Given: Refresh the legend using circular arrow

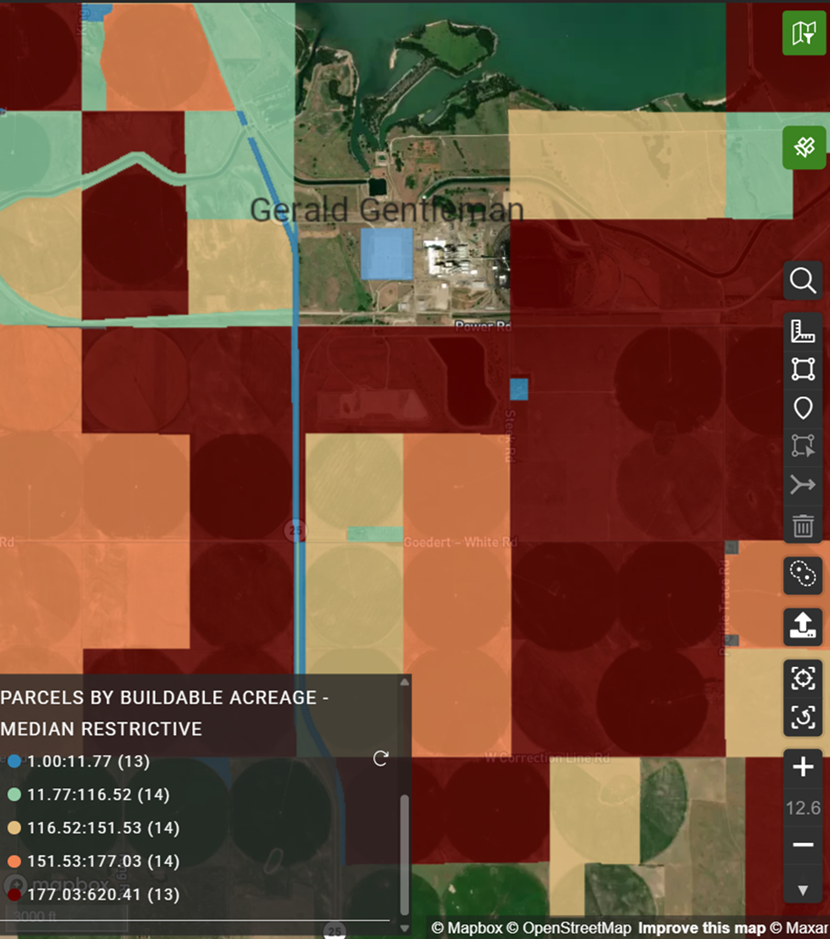Looking at the screenshot, I should tap(380, 759).
